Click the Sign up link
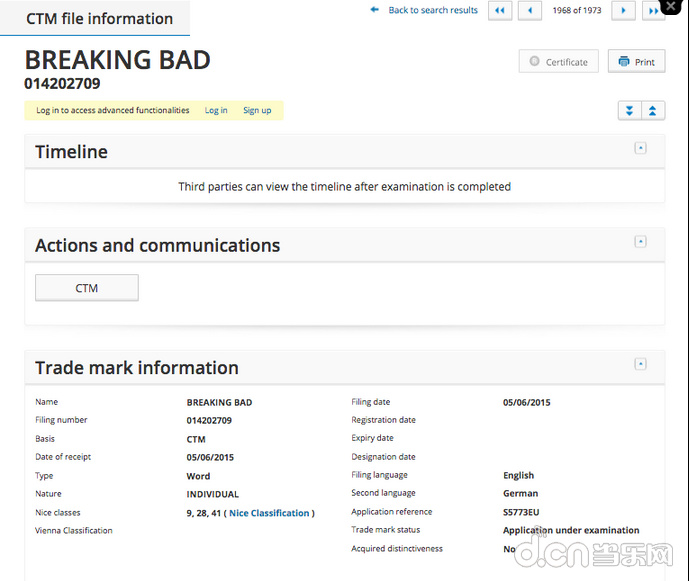This screenshot has height=581, width=689. point(257,110)
